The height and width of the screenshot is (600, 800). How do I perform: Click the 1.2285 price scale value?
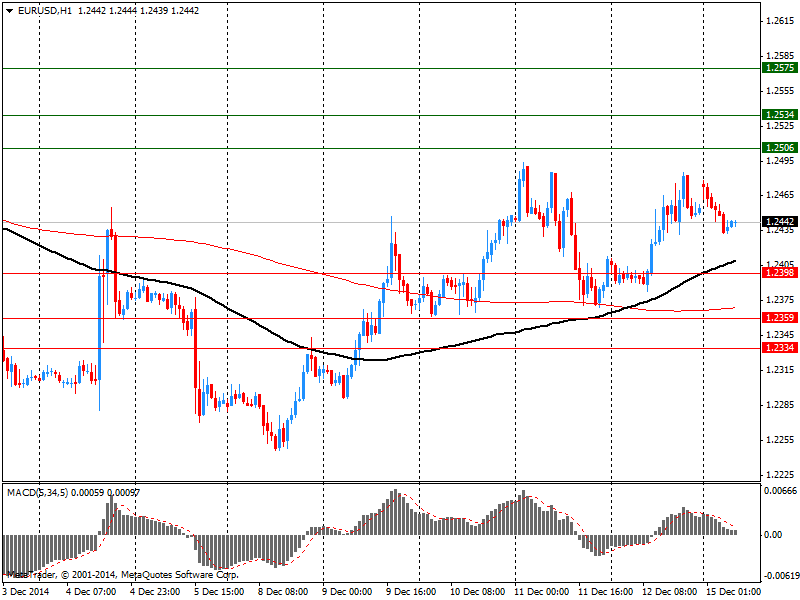(x=780, y=405)
